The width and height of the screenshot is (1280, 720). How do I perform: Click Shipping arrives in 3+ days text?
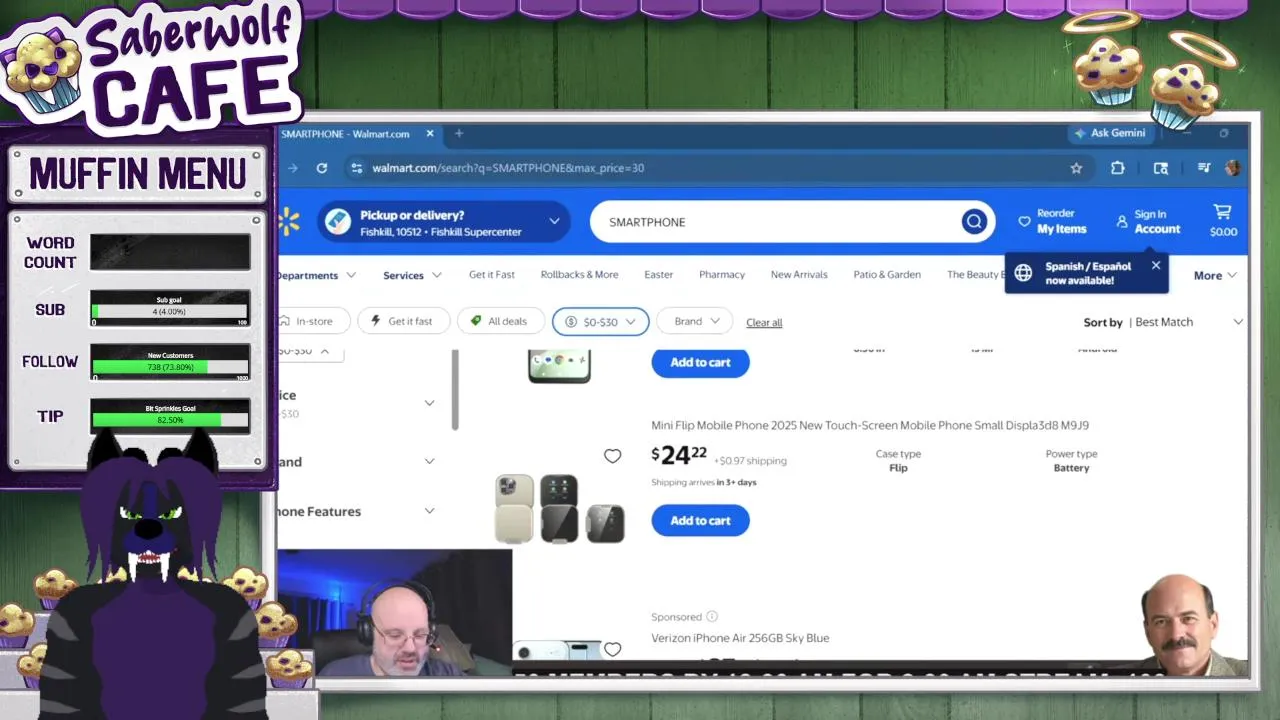click(704, 482)
